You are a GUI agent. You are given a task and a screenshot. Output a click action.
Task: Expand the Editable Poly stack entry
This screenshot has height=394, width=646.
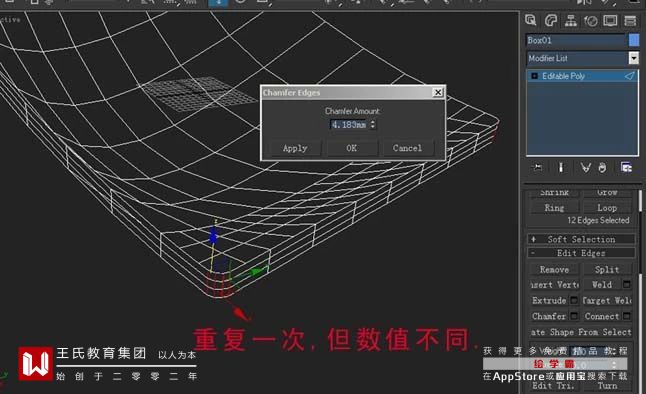click(534, 76)
